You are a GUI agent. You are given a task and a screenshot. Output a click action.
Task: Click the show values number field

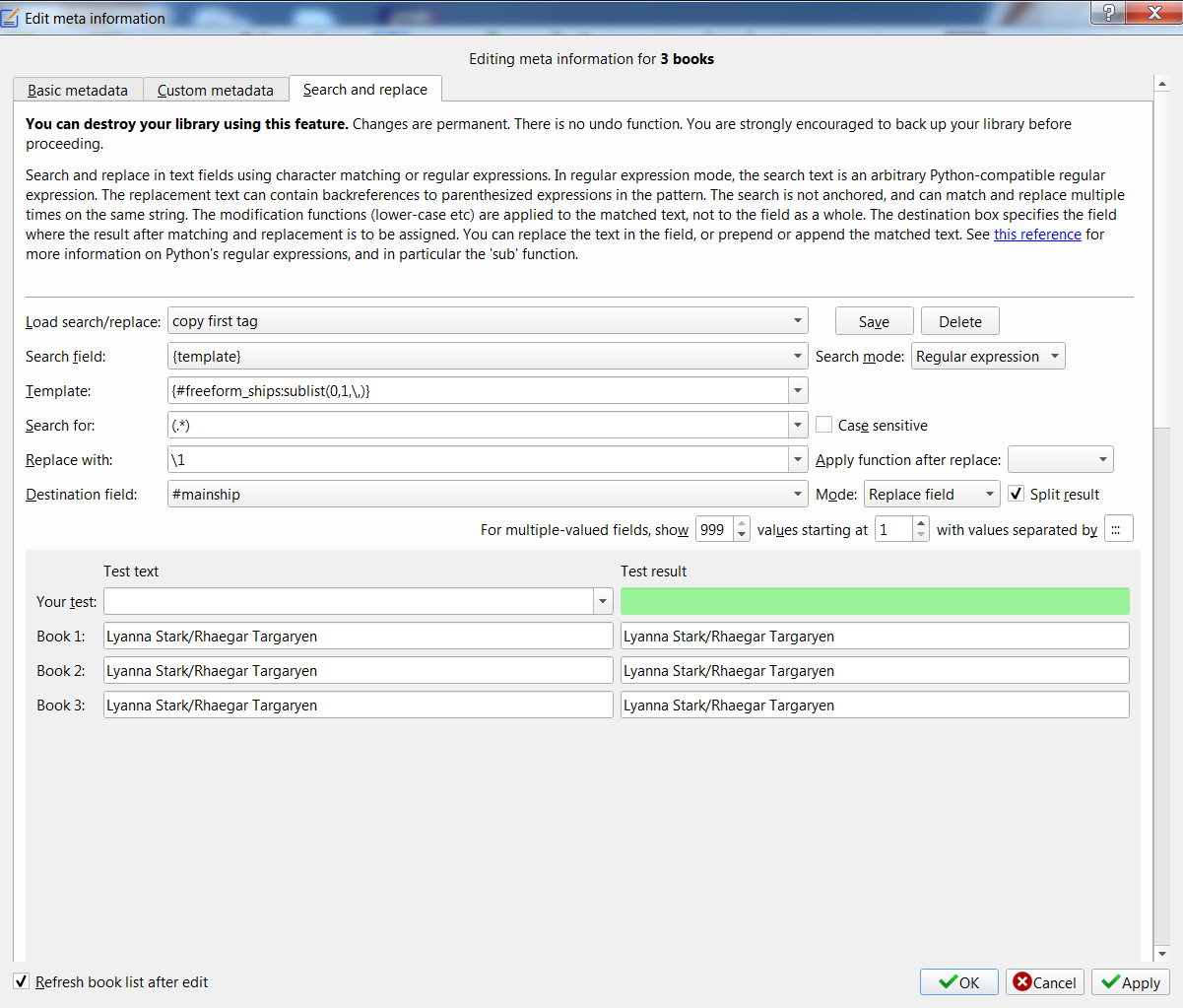(715, 529)
